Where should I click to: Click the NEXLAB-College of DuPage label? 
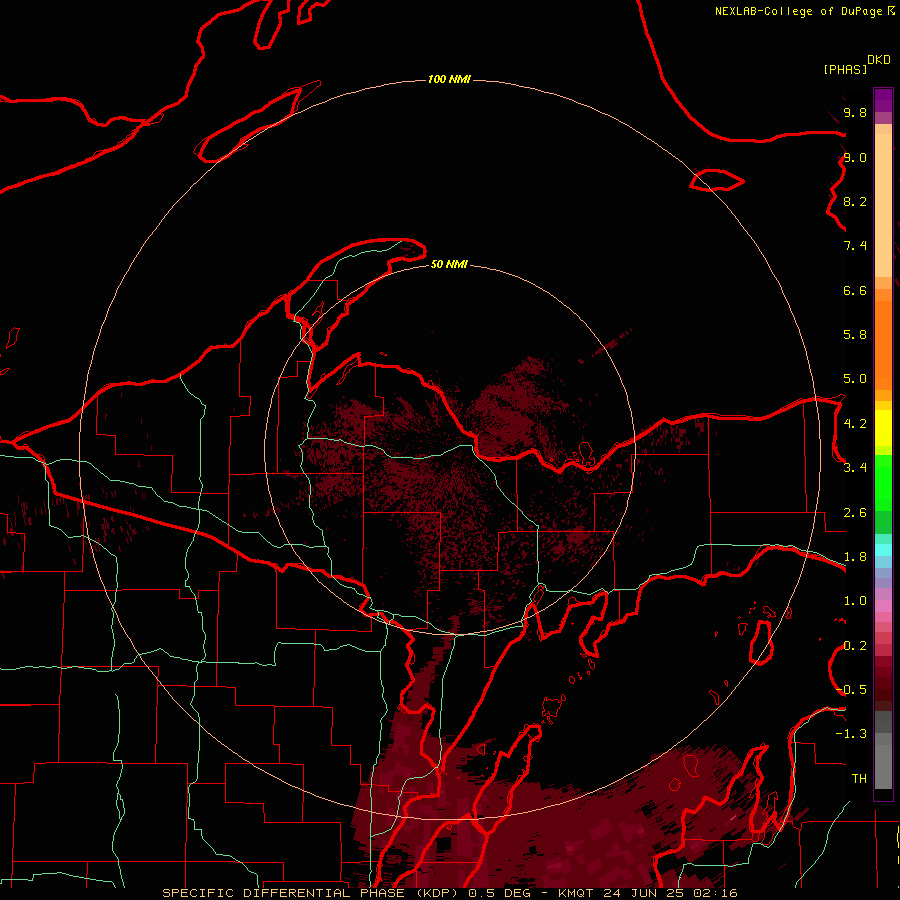799,11
